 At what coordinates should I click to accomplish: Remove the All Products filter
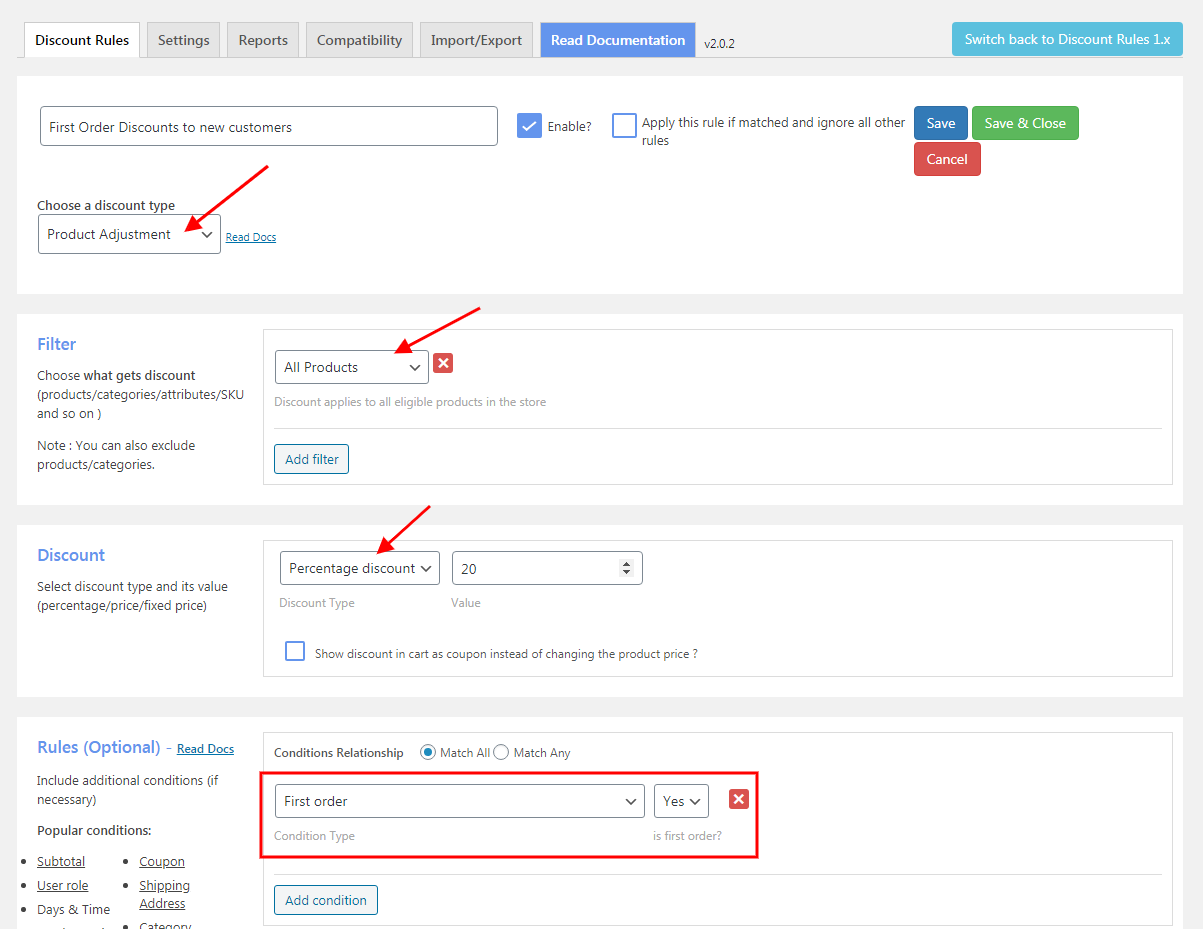pyautogui.click(x=443, y=363)
